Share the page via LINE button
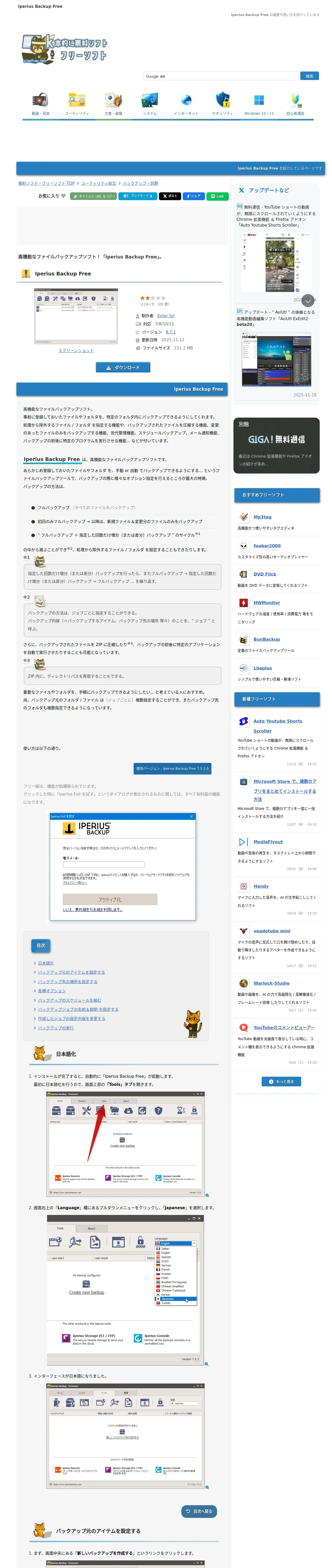This screenshot has height=1568, width=332. tap(217, 196)
